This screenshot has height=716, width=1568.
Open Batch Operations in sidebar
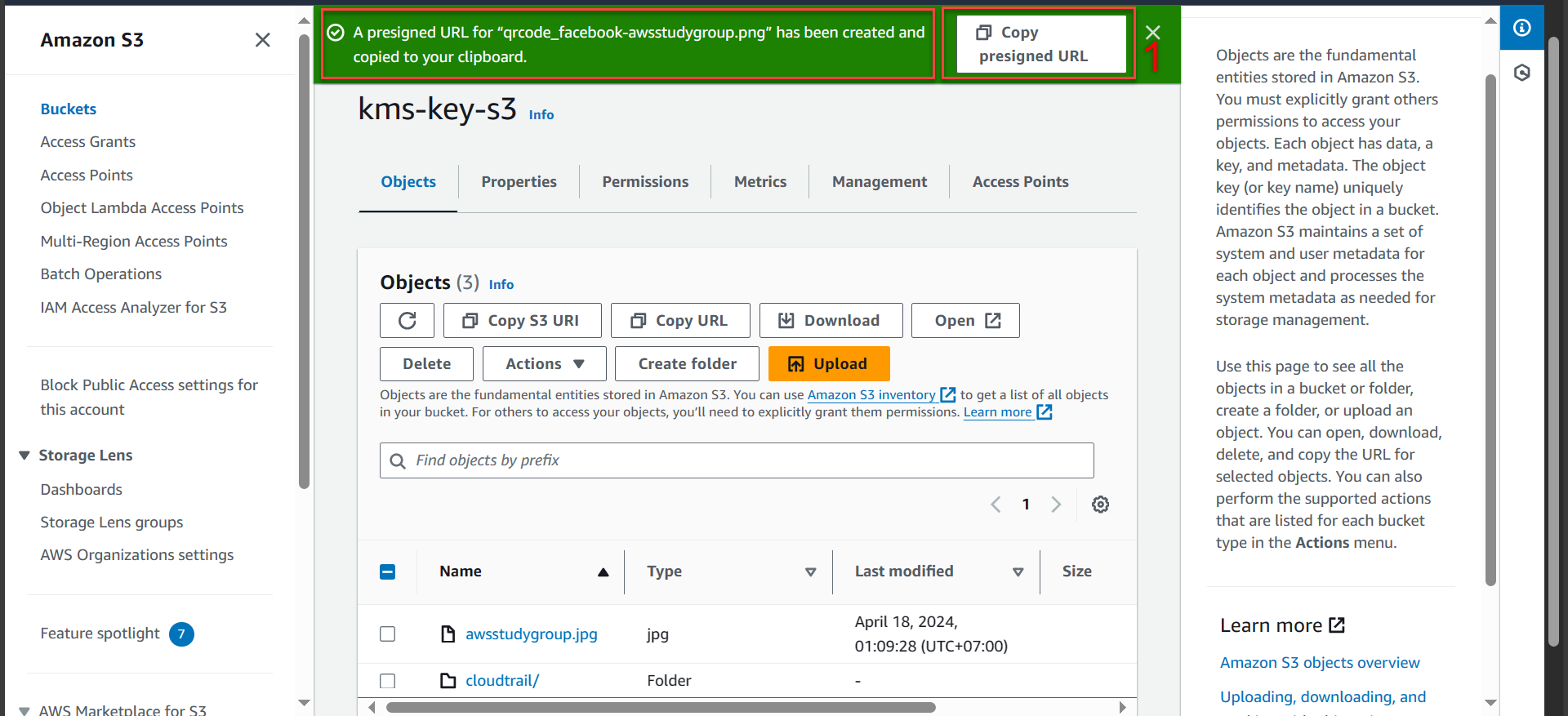click(101, 274)
